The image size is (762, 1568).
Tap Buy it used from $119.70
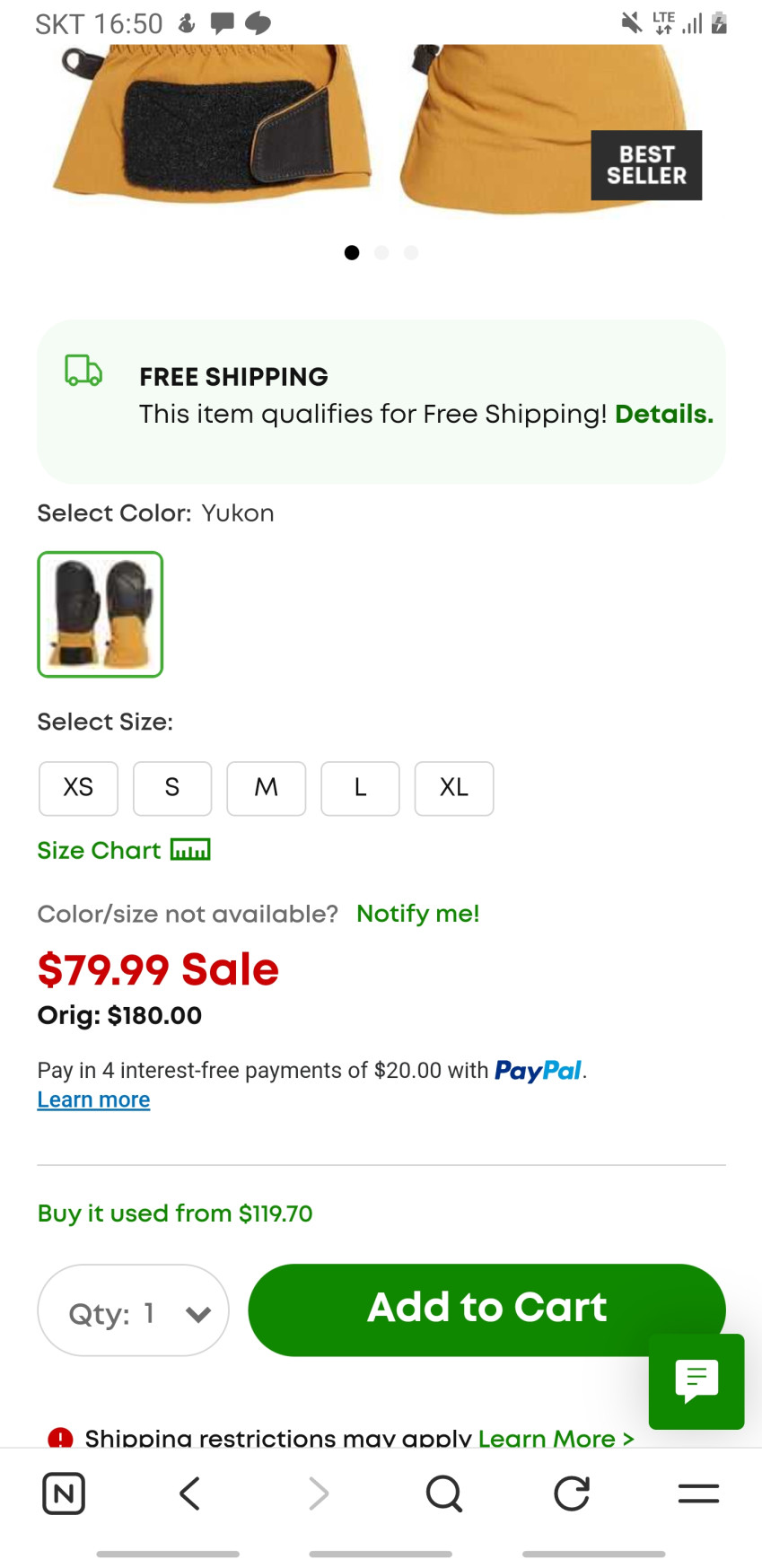point(175,1213)
